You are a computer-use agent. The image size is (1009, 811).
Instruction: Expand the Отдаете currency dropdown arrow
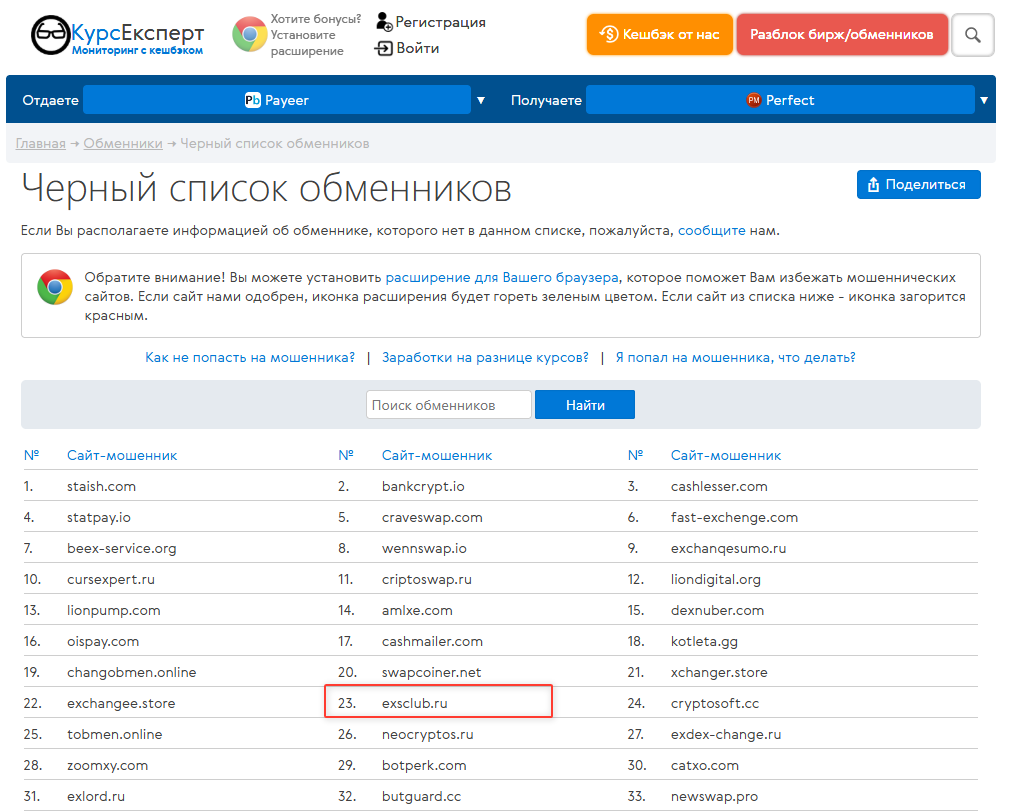[x=481, y=100]
